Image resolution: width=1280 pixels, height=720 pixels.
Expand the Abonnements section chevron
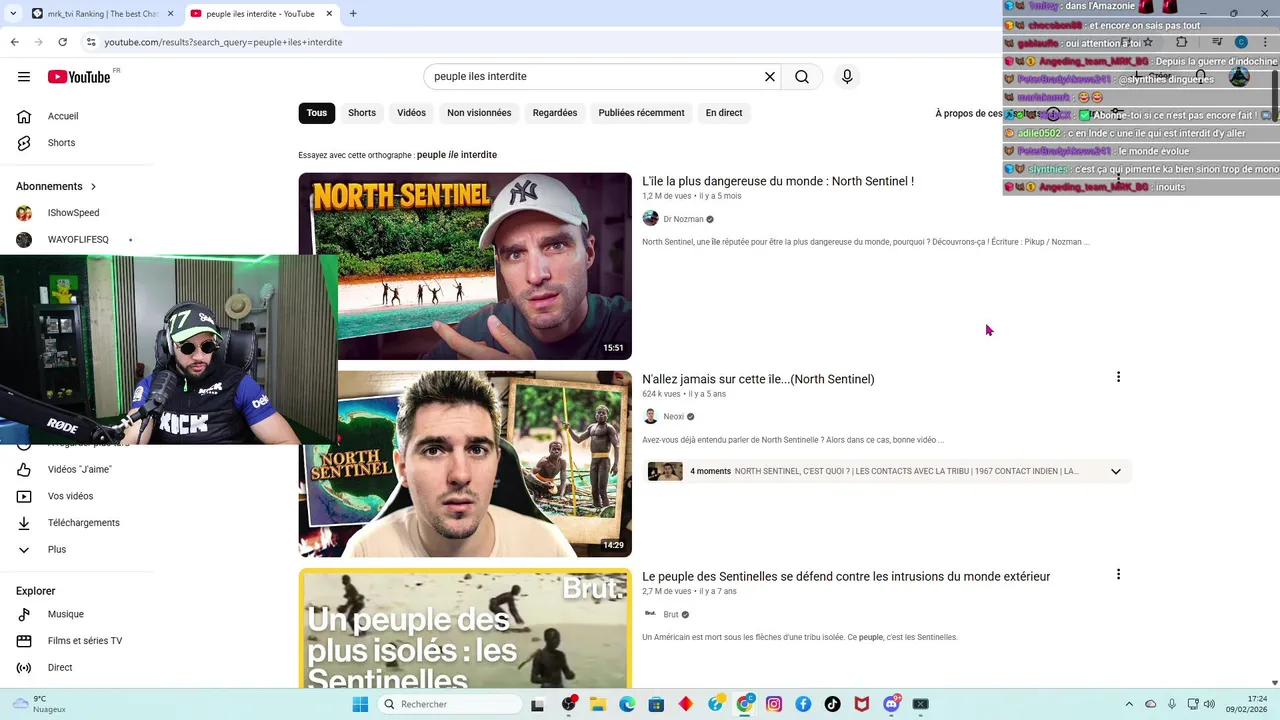click(94, 187)
